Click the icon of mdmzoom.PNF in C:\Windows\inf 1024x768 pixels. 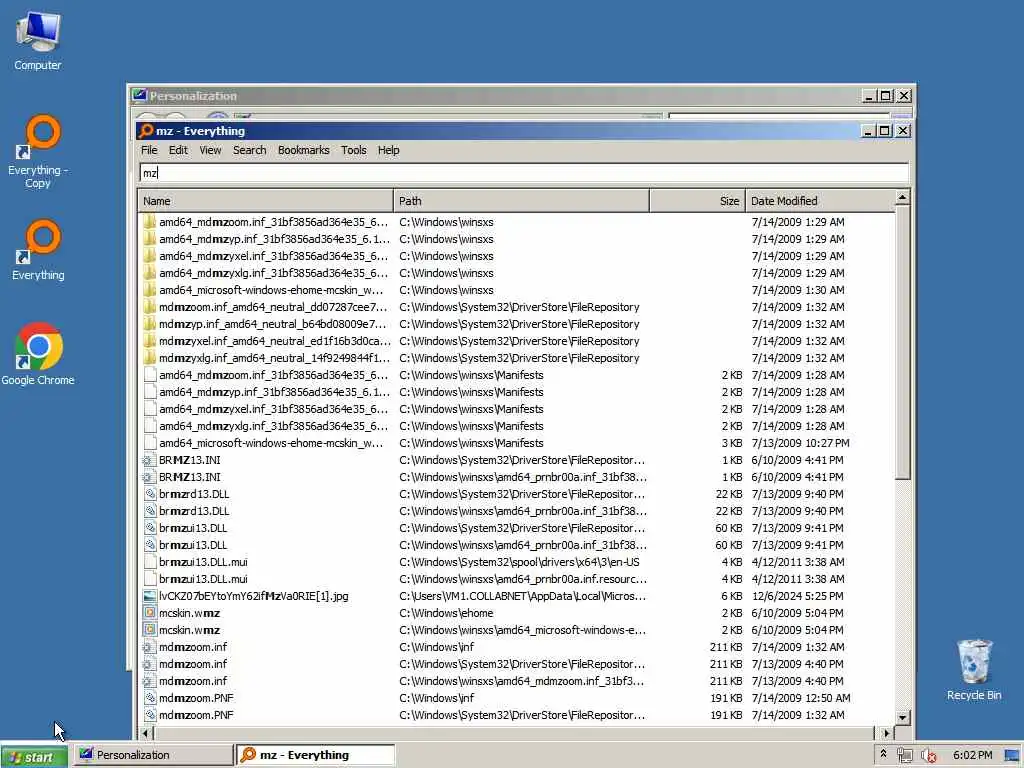point(150,697)
